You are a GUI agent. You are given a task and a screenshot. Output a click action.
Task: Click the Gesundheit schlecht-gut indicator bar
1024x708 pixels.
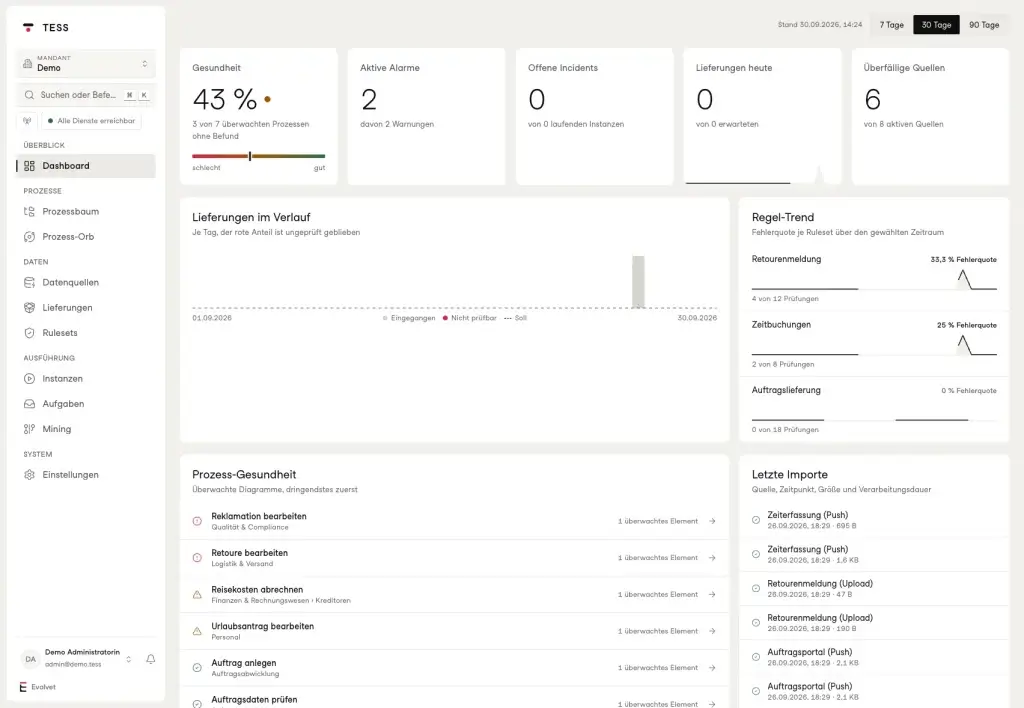tap(259, 156)
